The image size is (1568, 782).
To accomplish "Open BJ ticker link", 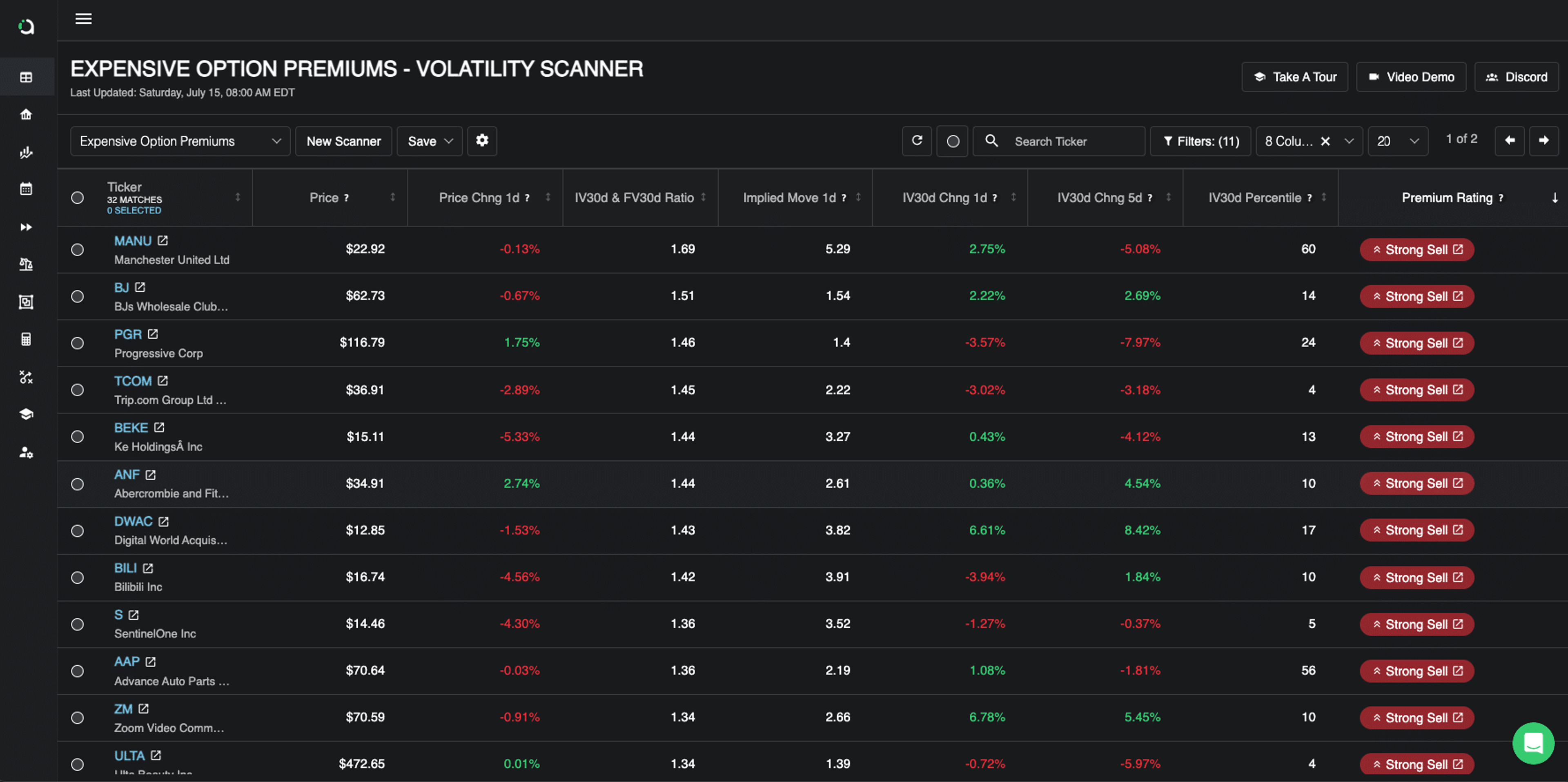I will click(121, 287).
